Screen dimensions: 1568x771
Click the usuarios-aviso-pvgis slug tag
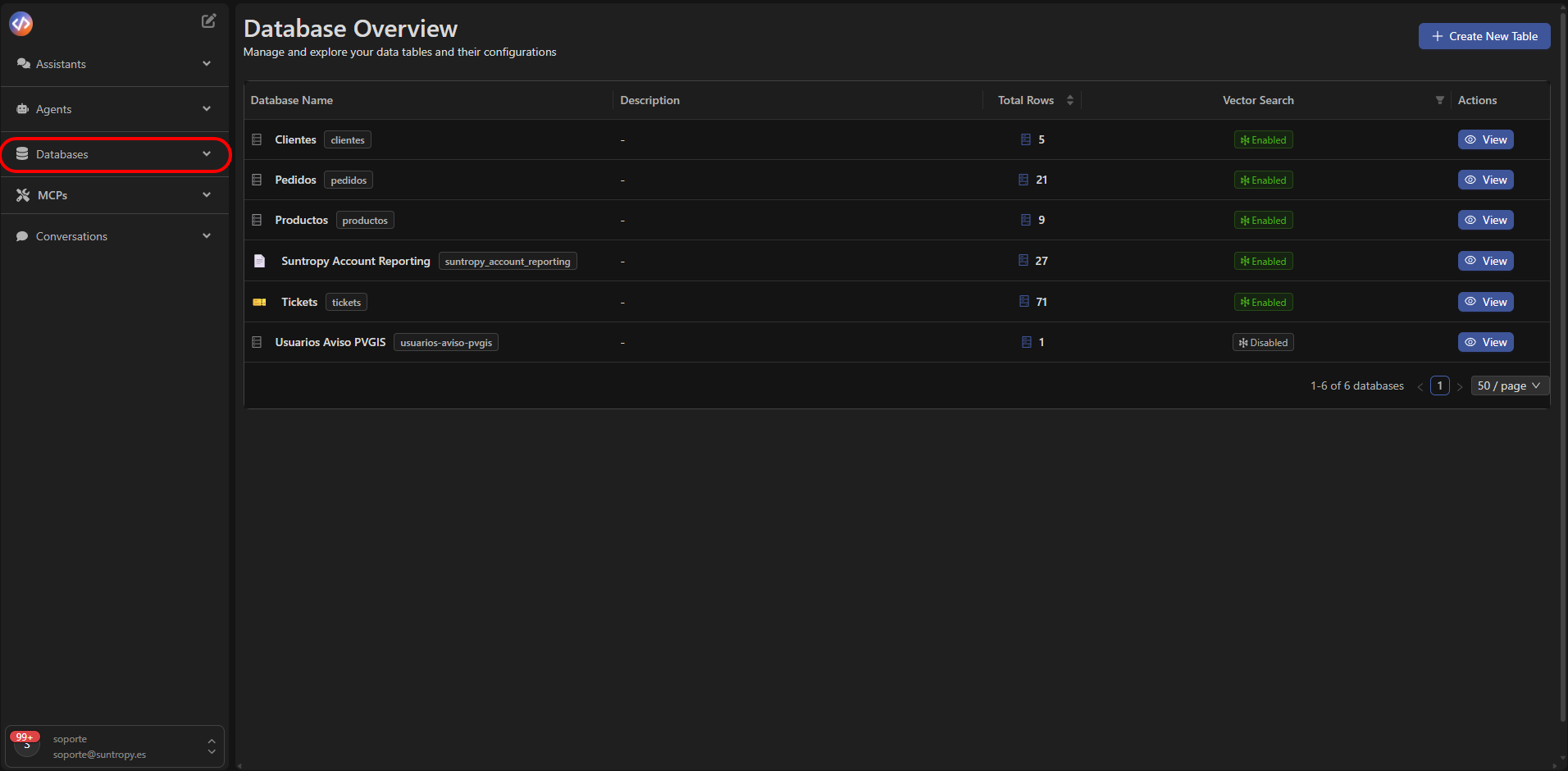pos(446,343)
